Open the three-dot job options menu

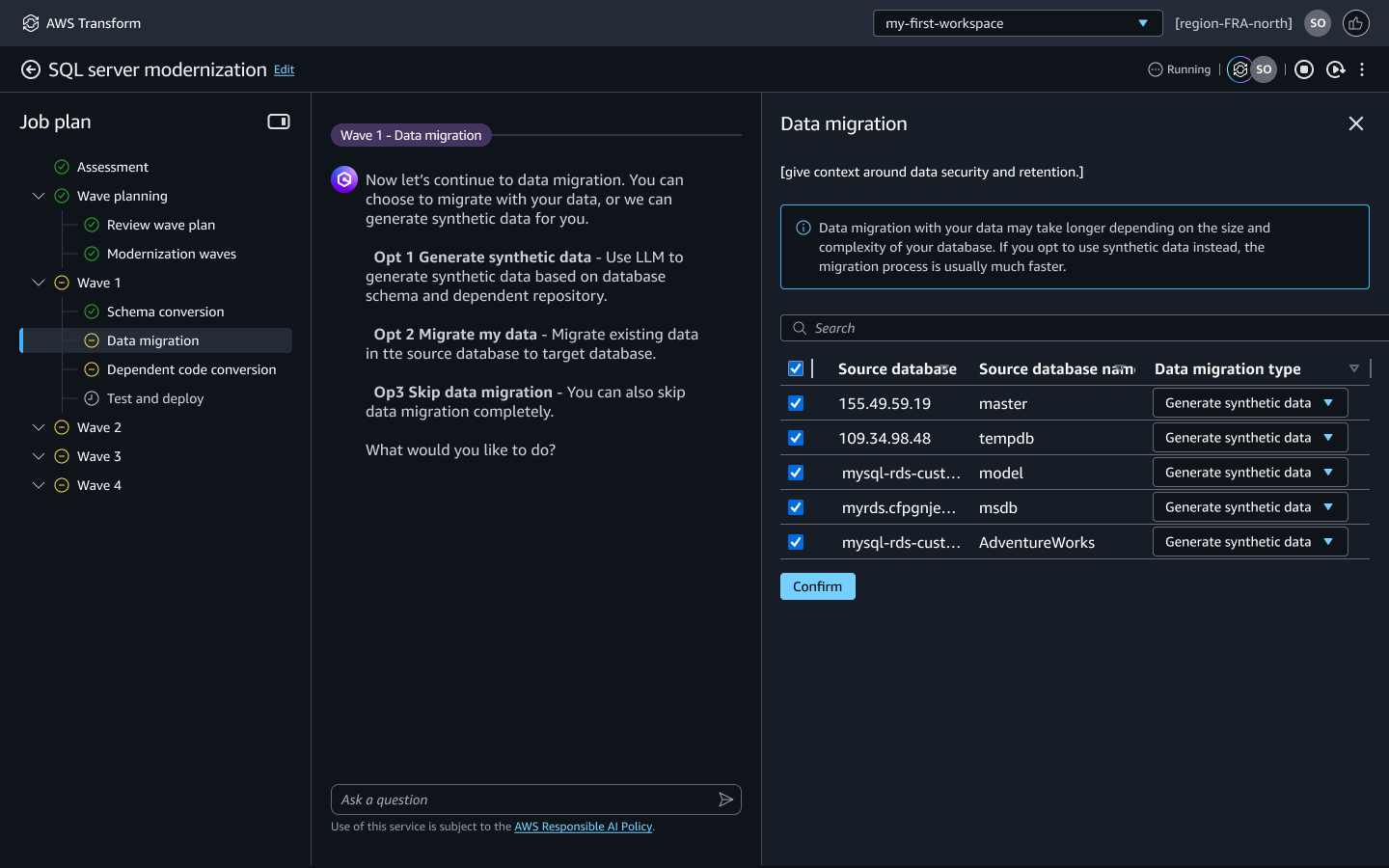[x=1362, y=69]
